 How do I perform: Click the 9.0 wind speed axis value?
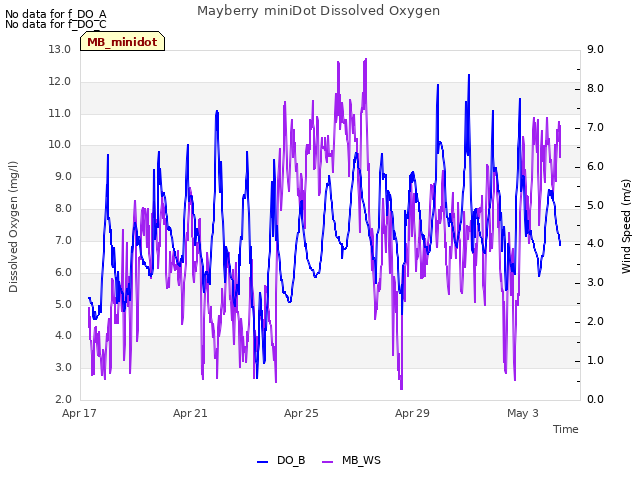coord(596,49)
